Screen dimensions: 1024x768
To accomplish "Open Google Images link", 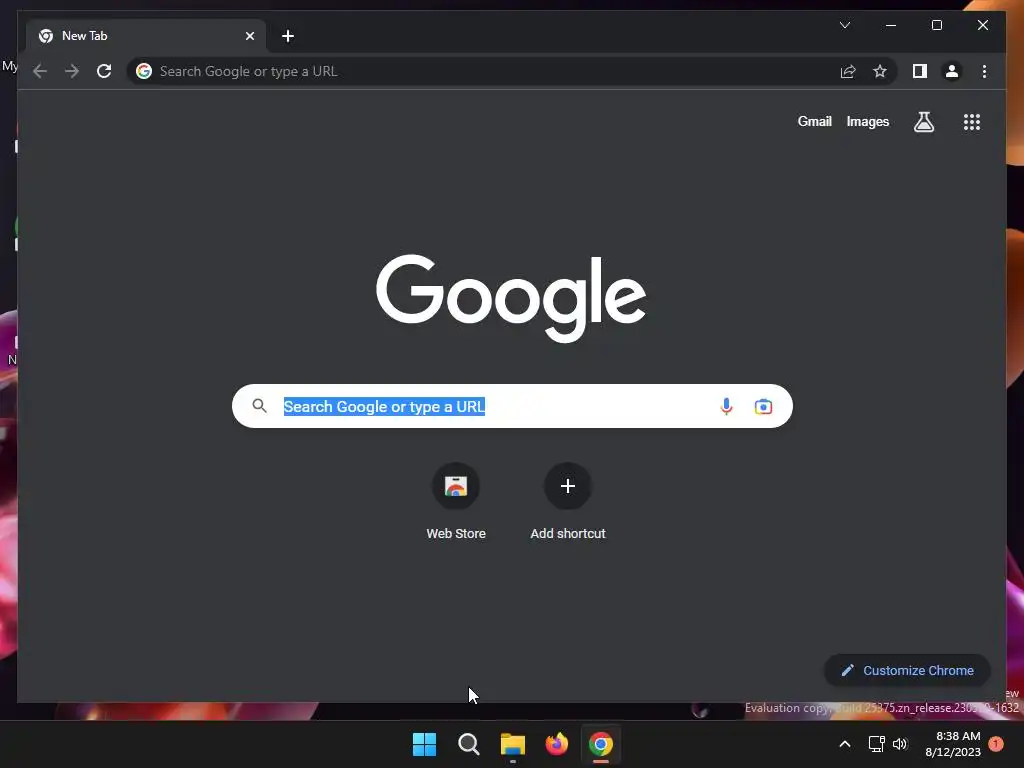I will pos(867,121).
